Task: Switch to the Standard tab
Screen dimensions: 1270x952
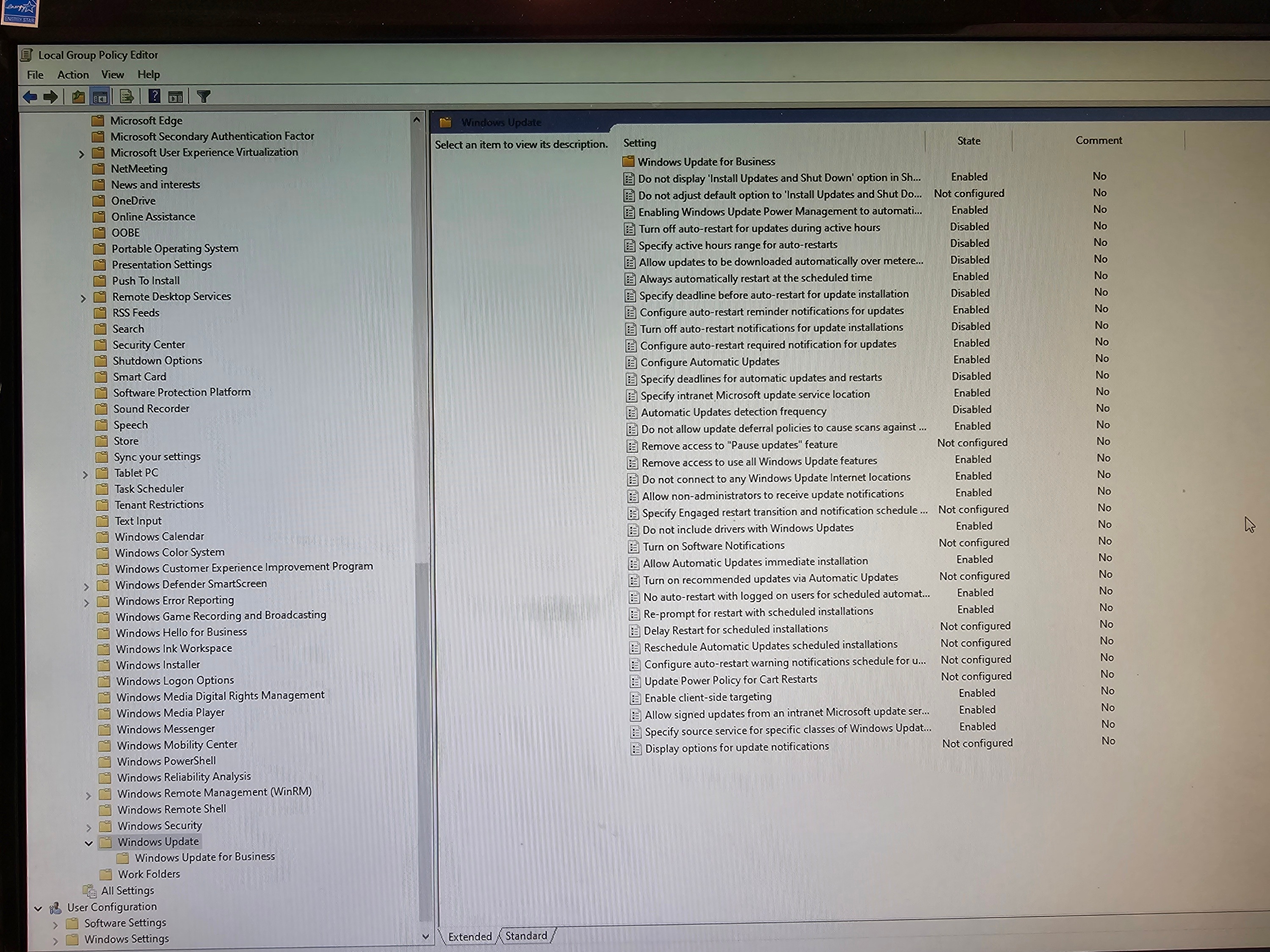Action: click(x=526, y=935)
